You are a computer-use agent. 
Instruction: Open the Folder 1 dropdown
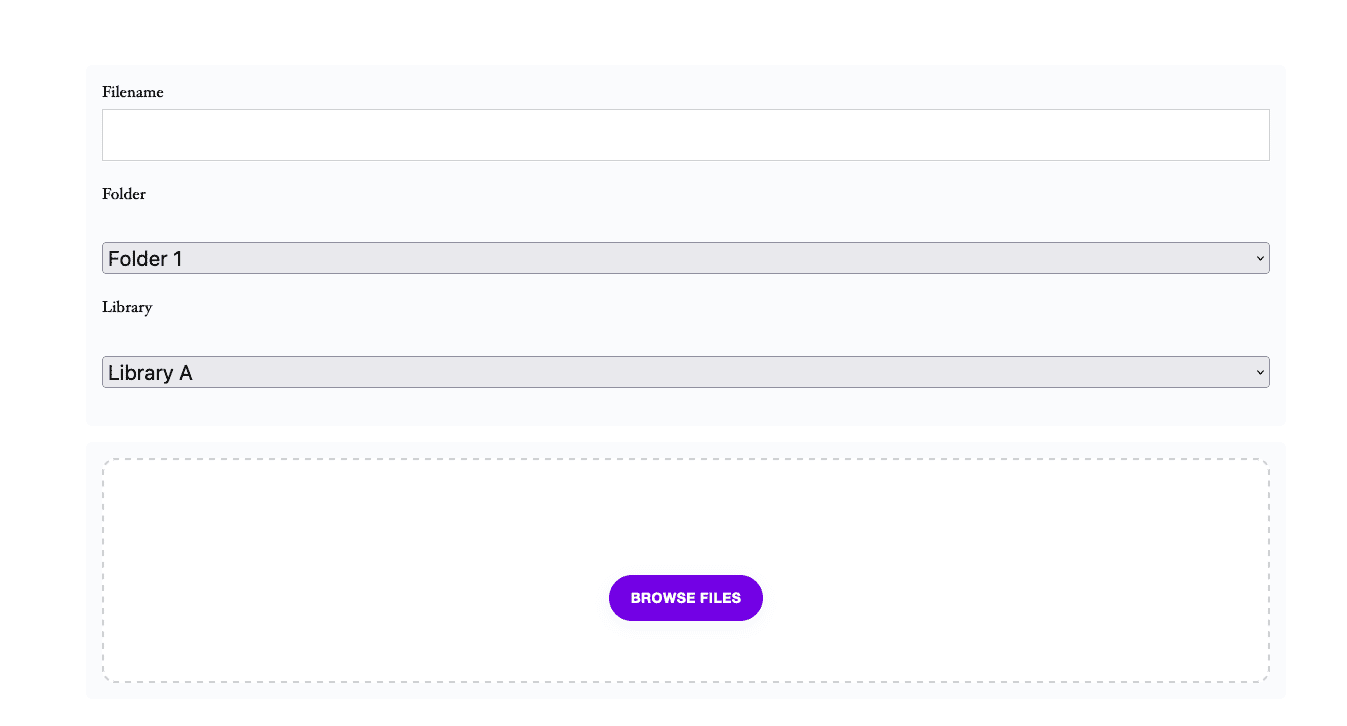pyautogui.click(x=685, y=258)
